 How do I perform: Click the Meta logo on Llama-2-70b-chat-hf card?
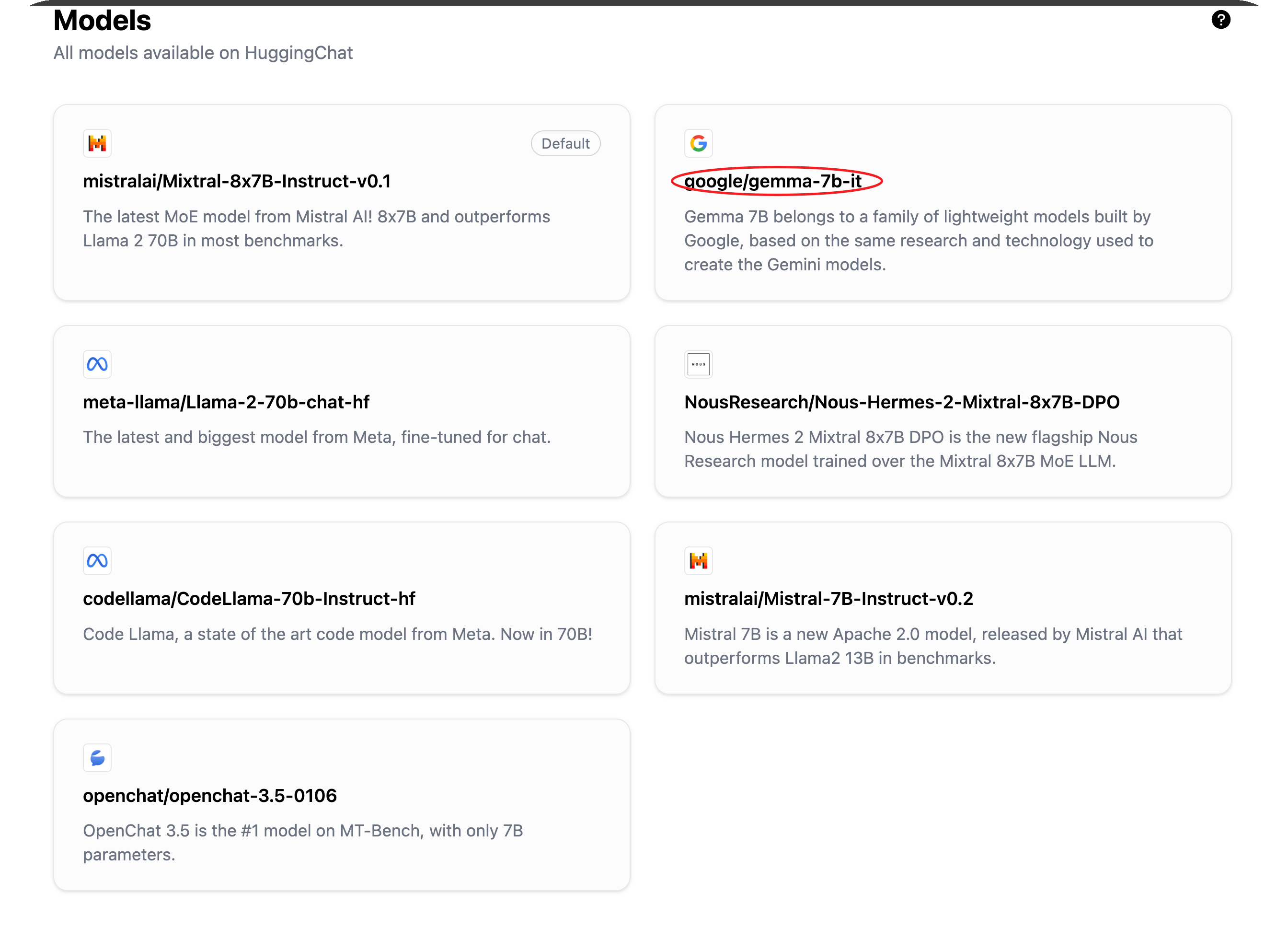point(97,364)
